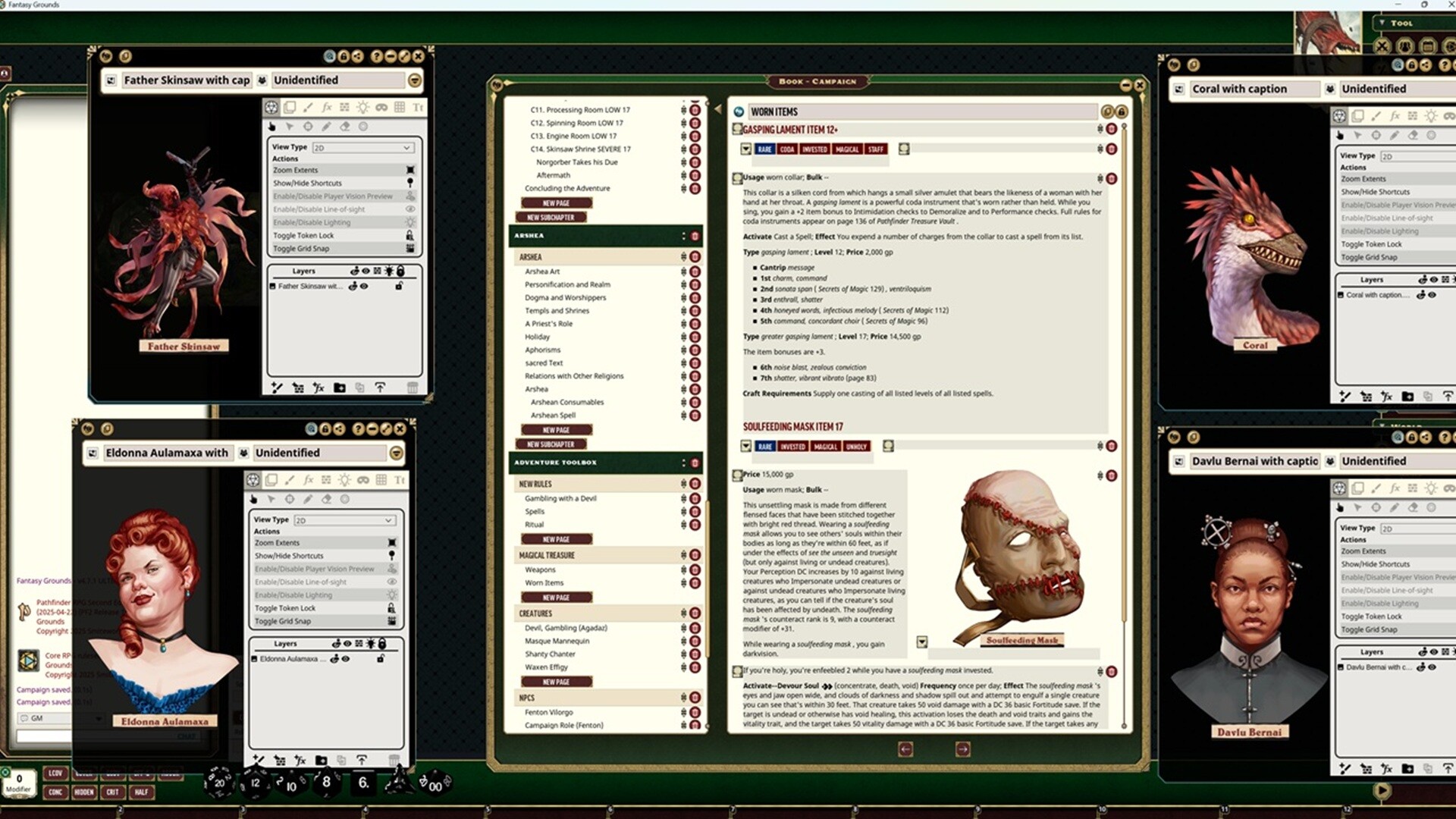Click the eraser tool in Eldonna panel
The image size is (1456, 819).
[x=326, y=499]
